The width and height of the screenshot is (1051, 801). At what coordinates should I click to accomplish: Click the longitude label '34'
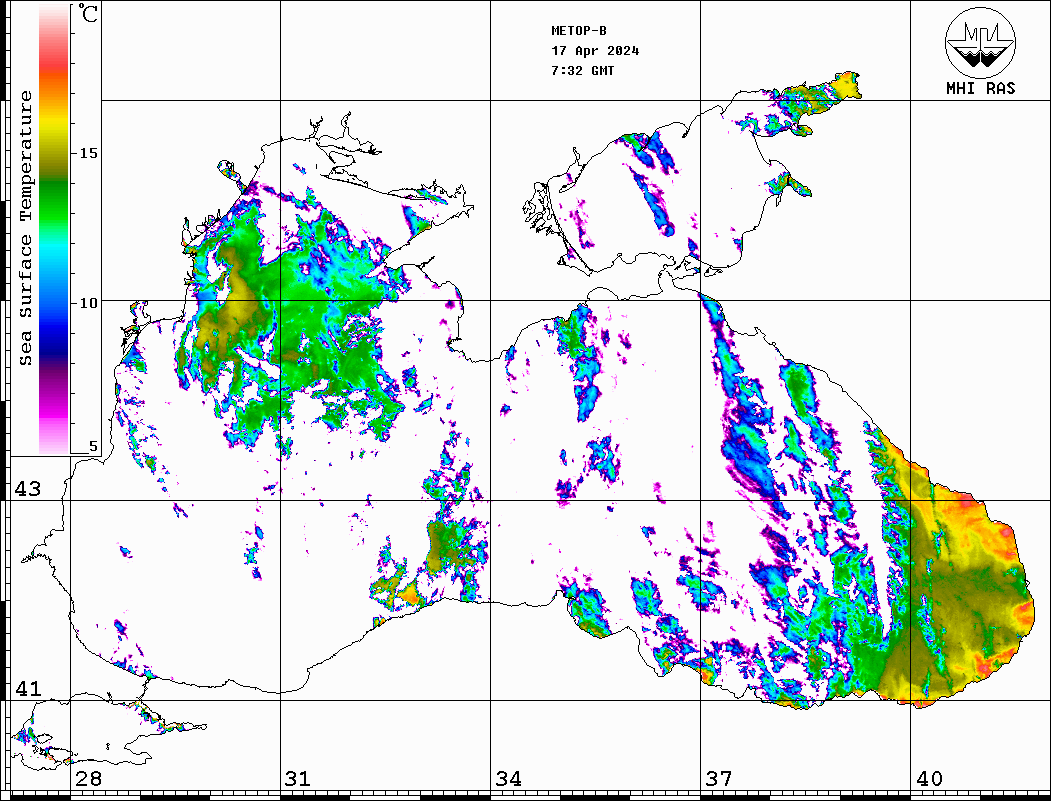pos(508,778)
